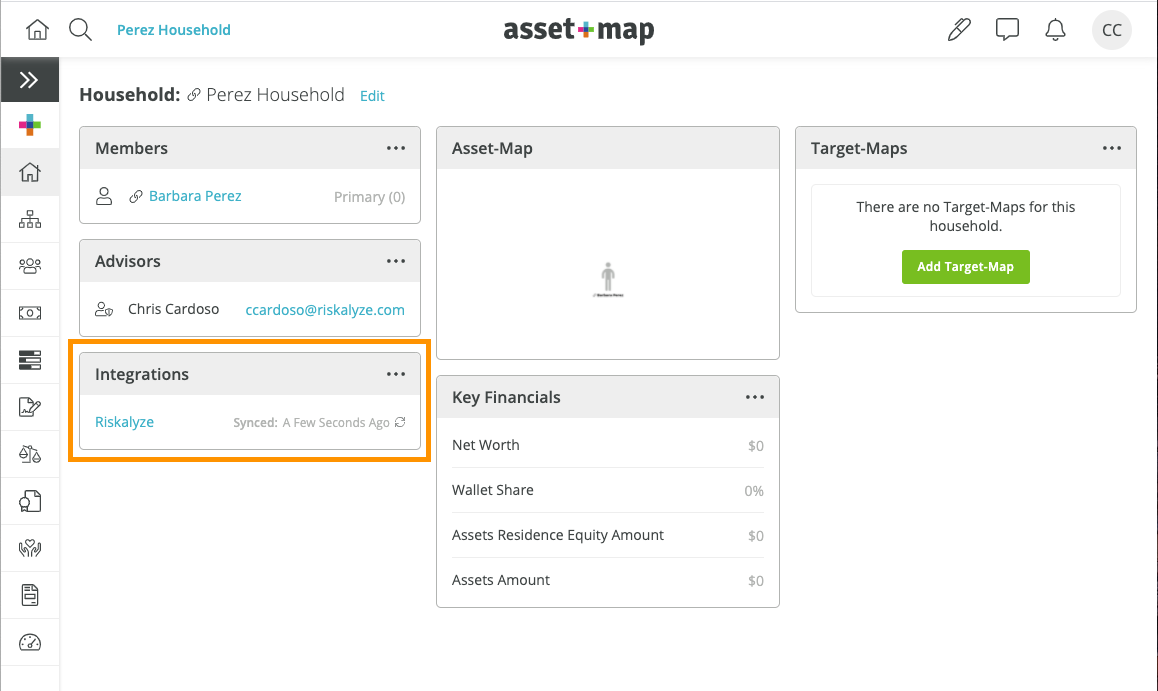Open the chat bubble icon in header

pos(1007,29)
